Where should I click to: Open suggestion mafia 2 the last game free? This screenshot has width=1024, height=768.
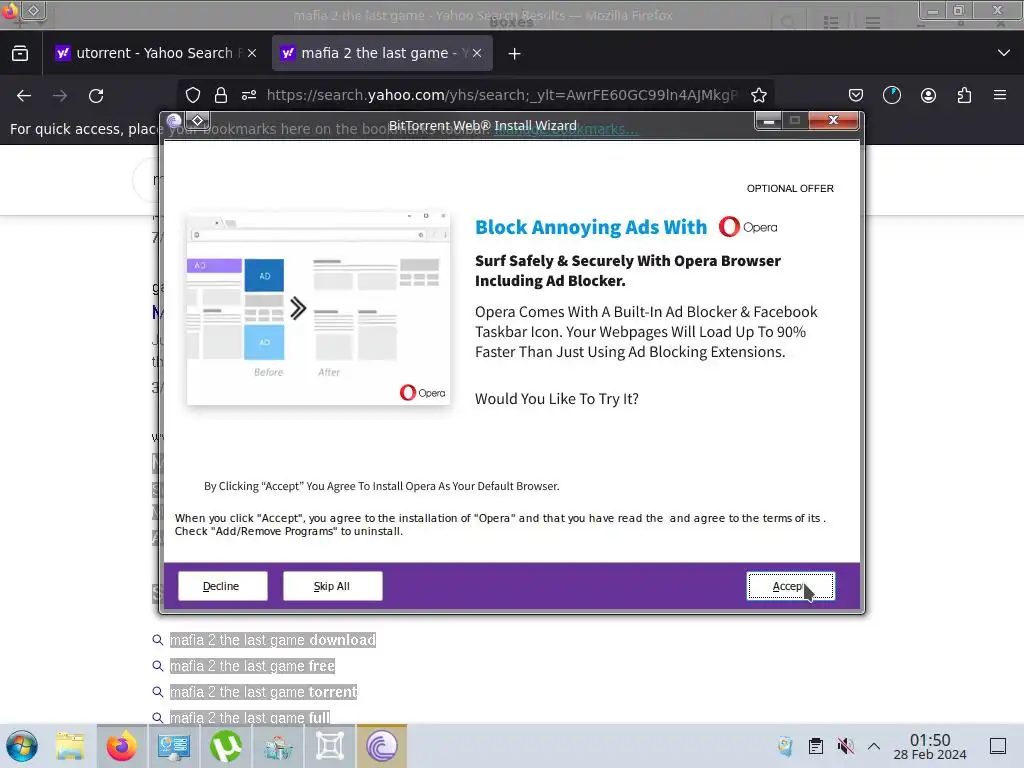tap(252, 666)
